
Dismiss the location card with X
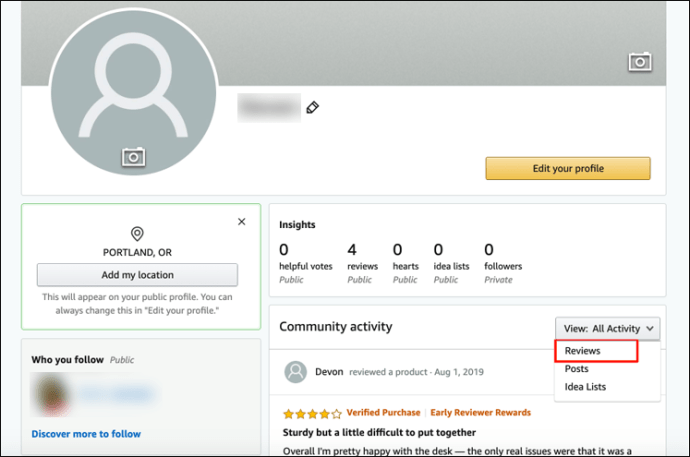242,222
